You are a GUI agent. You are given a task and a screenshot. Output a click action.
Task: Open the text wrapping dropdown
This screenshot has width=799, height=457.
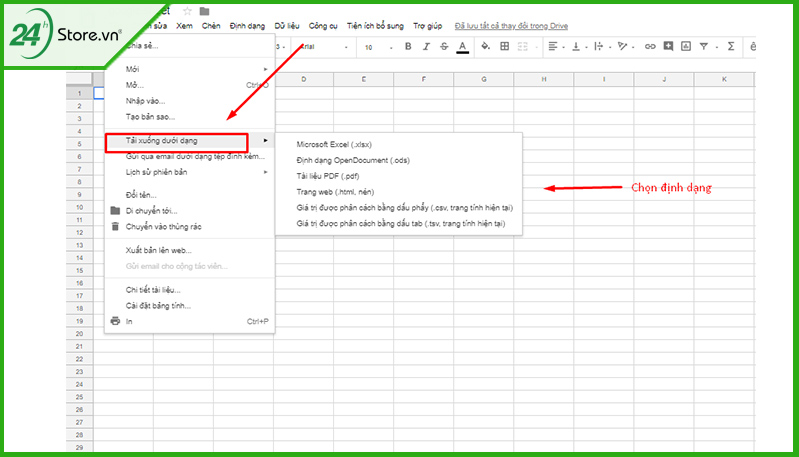point(601,46)
